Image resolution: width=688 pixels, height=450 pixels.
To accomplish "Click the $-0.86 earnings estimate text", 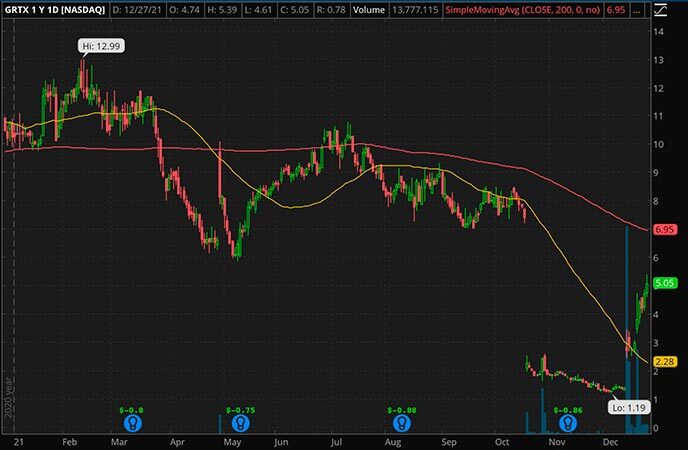I will [x=568, y=410].
